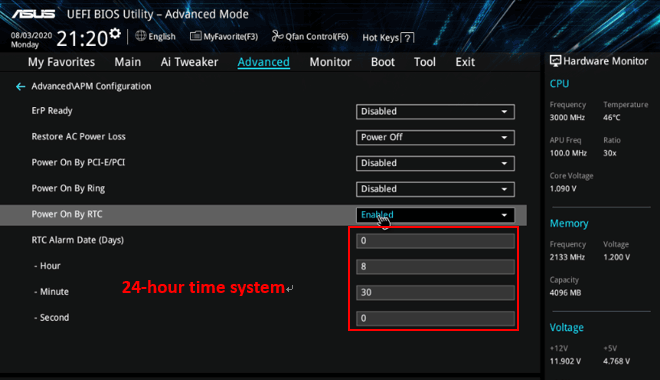Select the Power On By RTC row label
This screenshot has height=380, width=660.
click(x=67, y=214)
